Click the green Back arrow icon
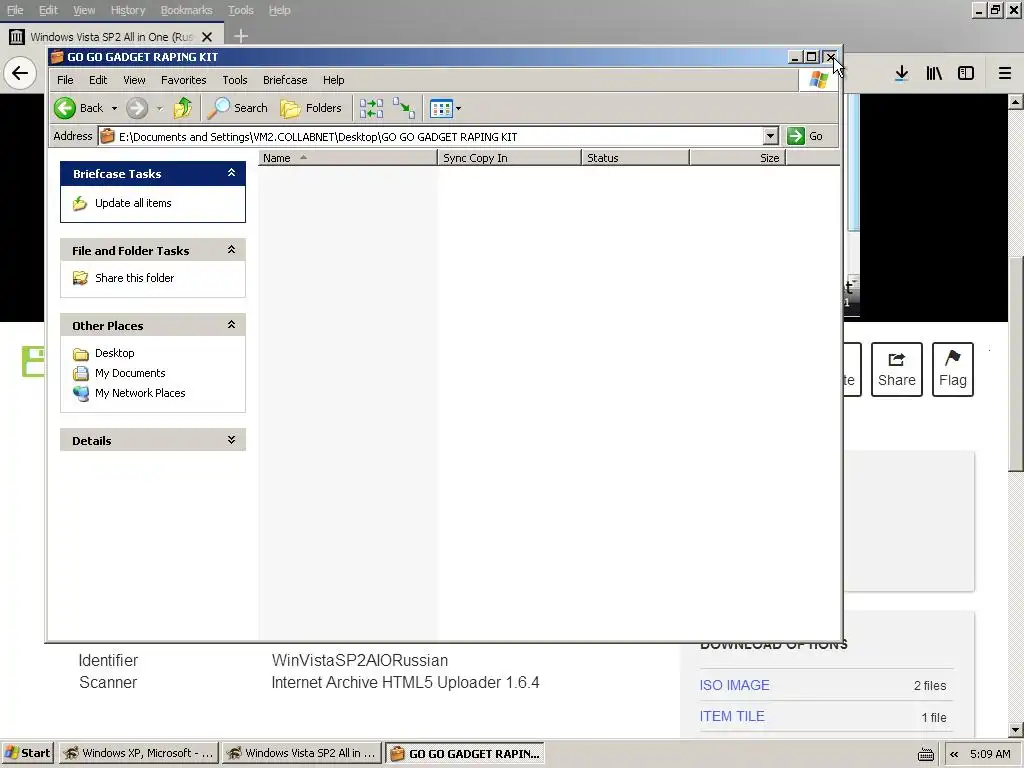 [x=65, y=108]
